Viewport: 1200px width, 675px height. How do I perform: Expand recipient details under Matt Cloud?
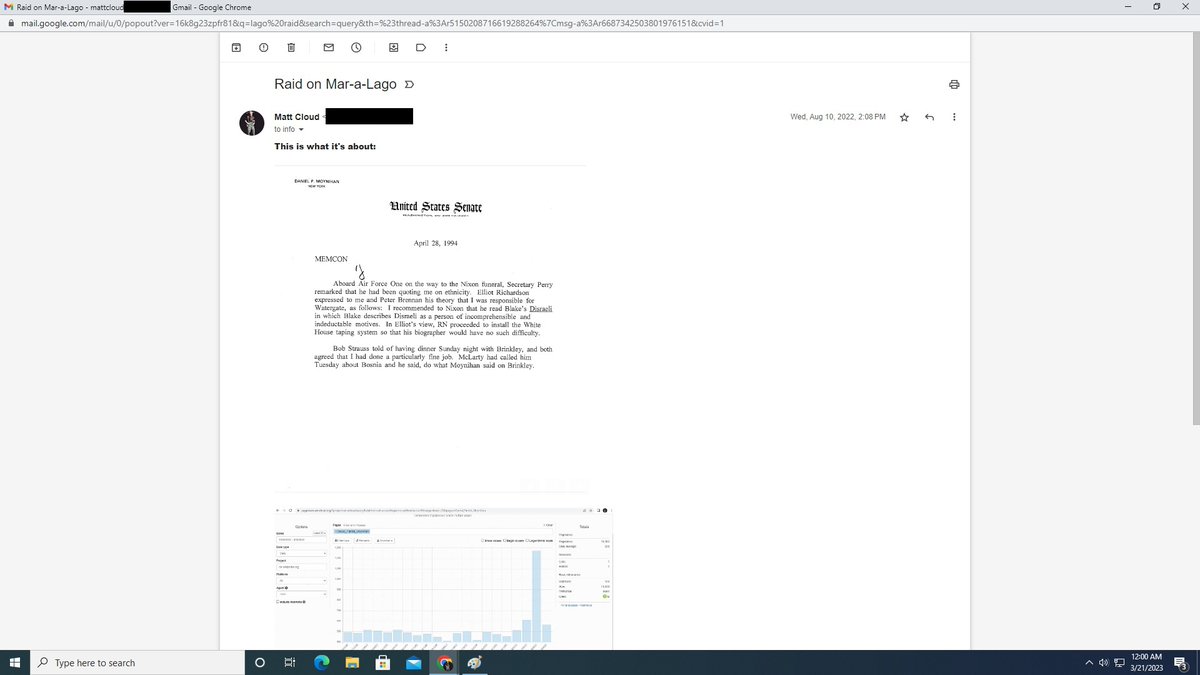click(x=299, y=129)
